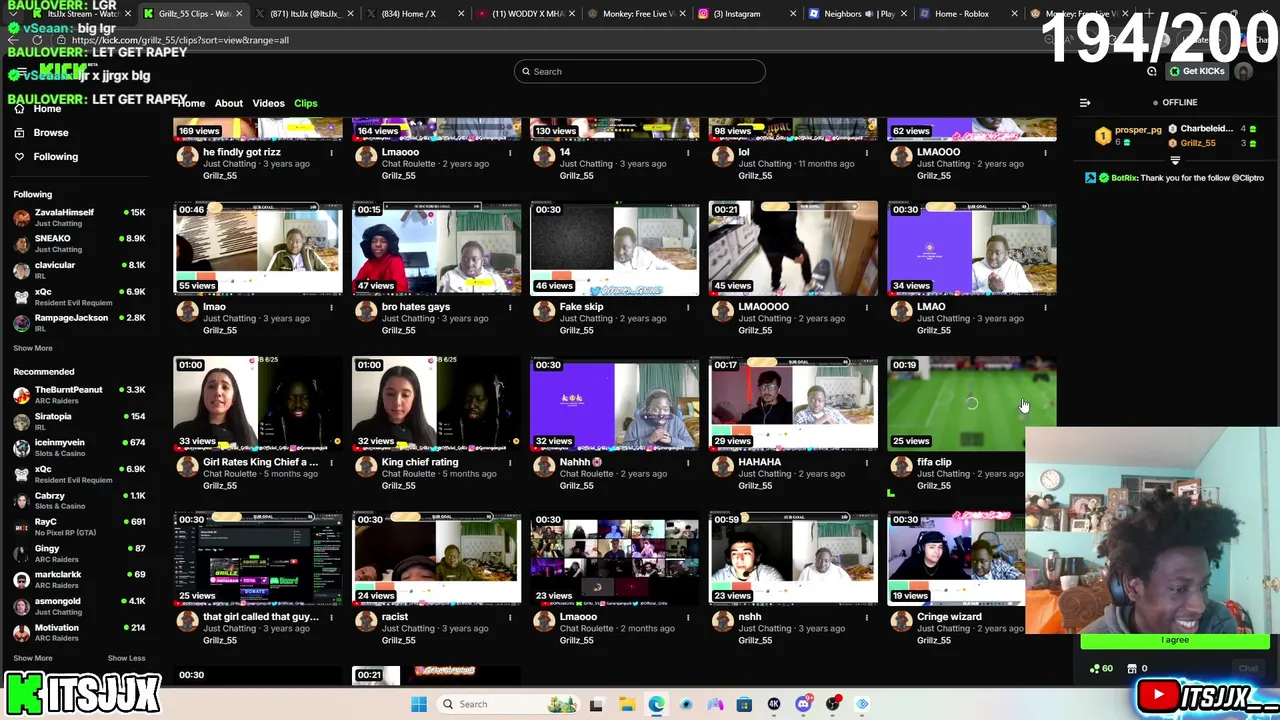Click the browser back arrow
The height and width of the screenshot is (720, 1280).
pos(13,40)
